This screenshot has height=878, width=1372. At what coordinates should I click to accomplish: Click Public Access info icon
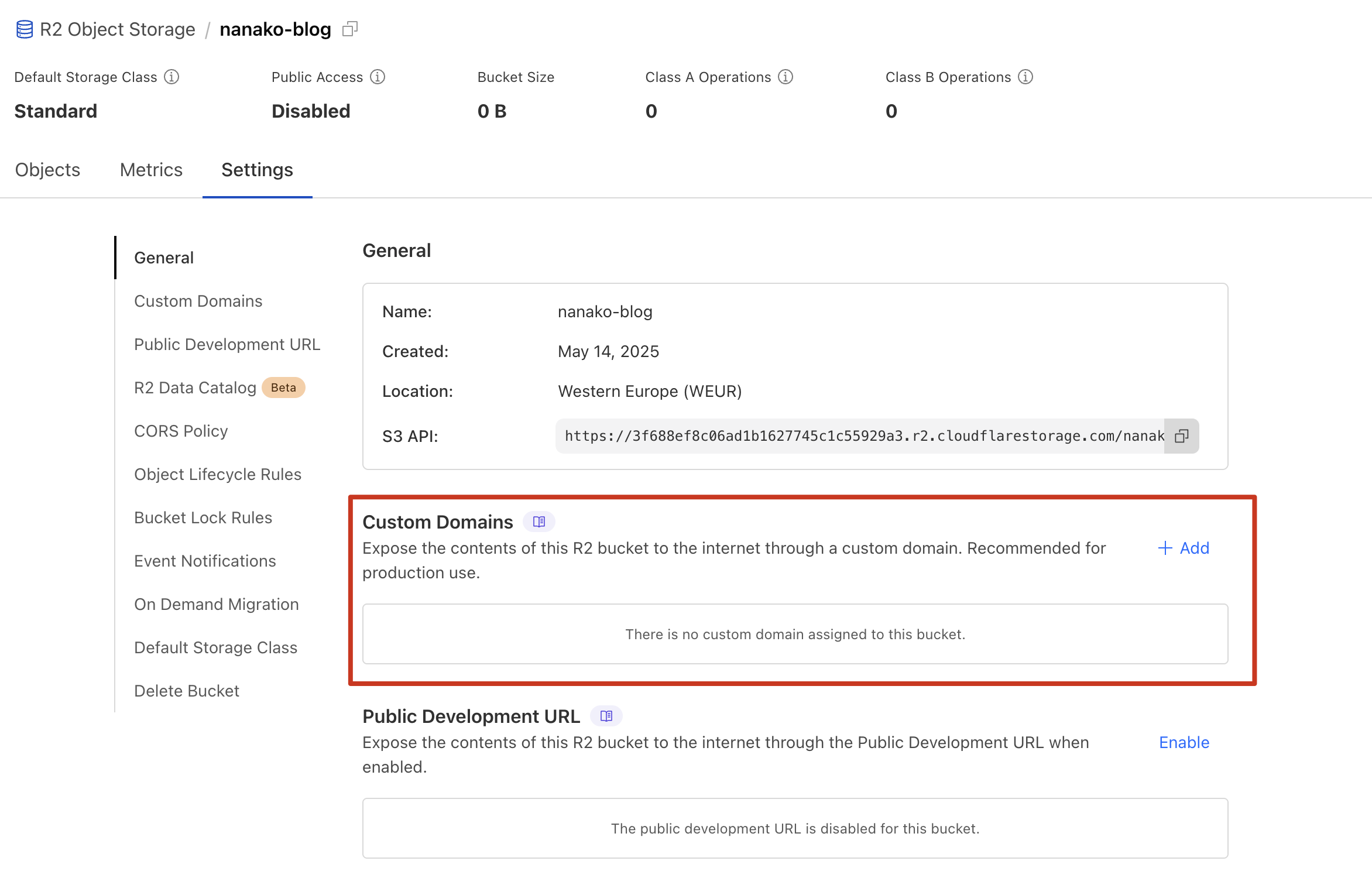point(378,77)
